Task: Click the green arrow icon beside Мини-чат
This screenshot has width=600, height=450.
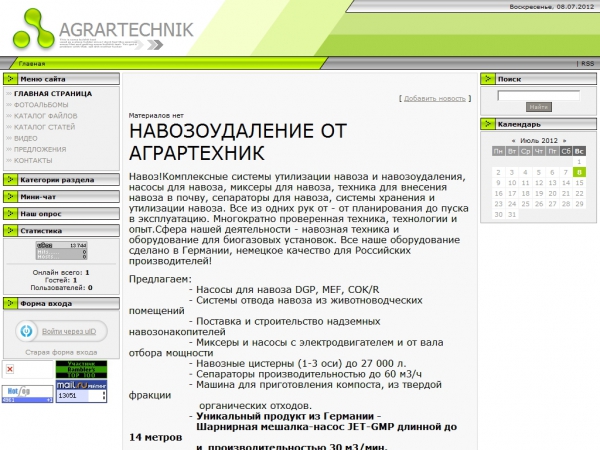Action: [x=10, y=197]
